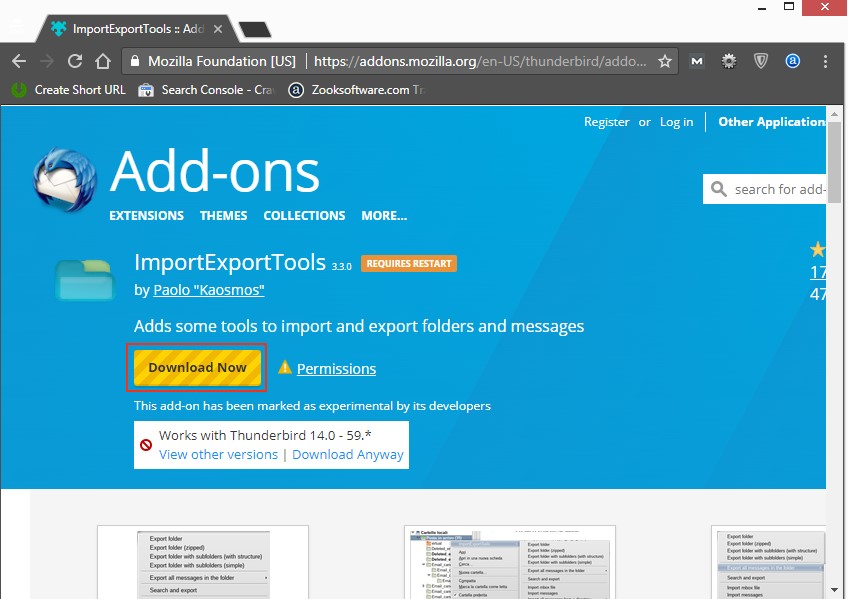
Task: Click the rating star icon
Action: click(x=817, y=249)
